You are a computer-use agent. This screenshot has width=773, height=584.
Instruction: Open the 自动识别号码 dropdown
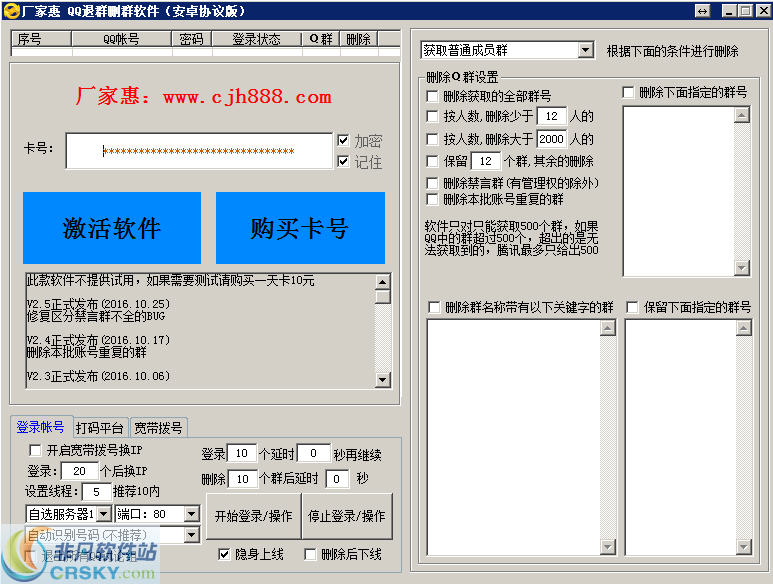tap(192, 535)
